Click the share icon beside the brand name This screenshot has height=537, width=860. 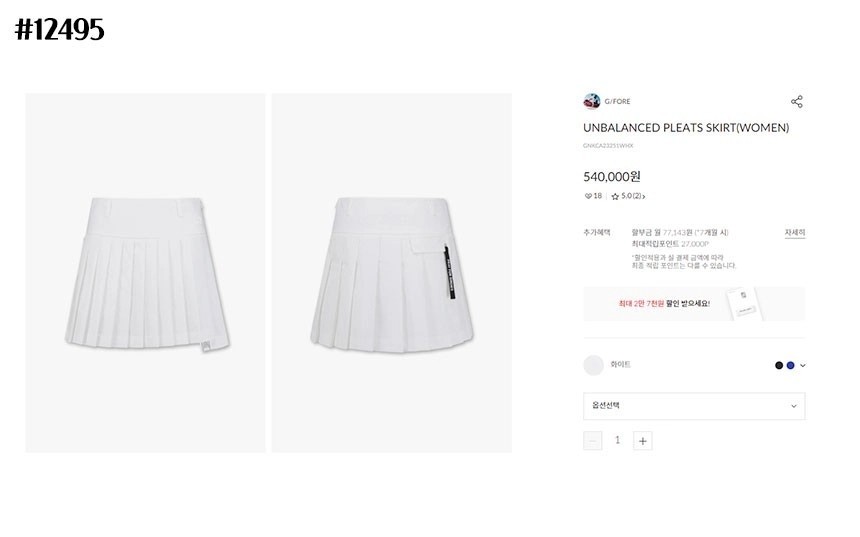796,101
